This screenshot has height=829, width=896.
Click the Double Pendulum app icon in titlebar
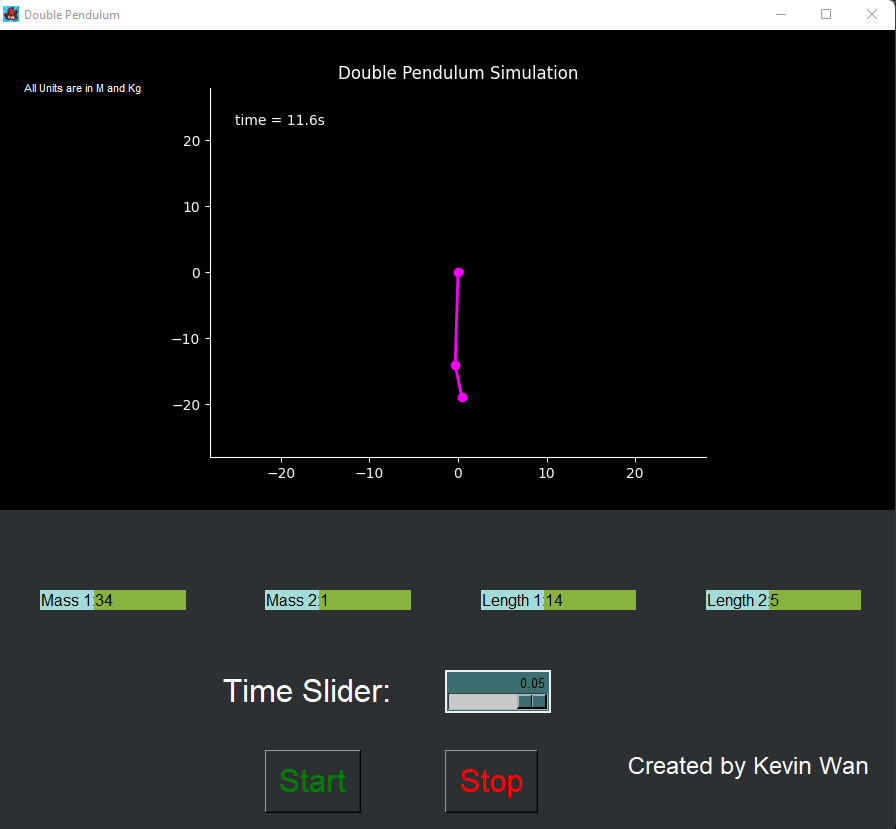point(11,14)
